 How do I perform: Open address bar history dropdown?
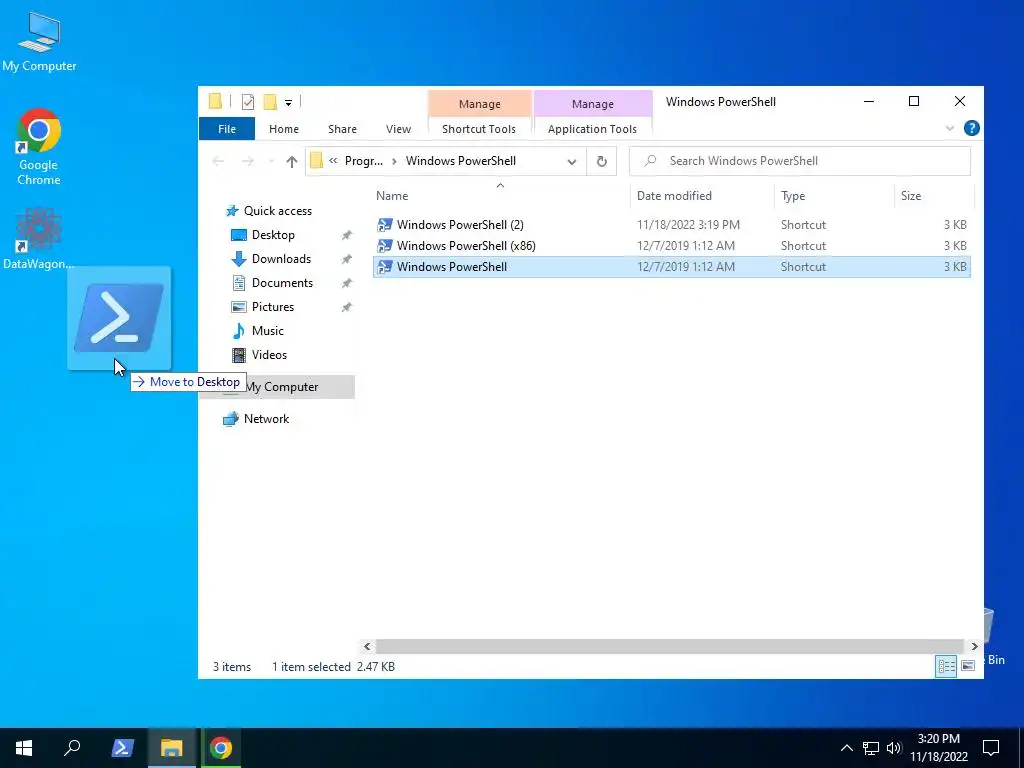tap(571, 161)
